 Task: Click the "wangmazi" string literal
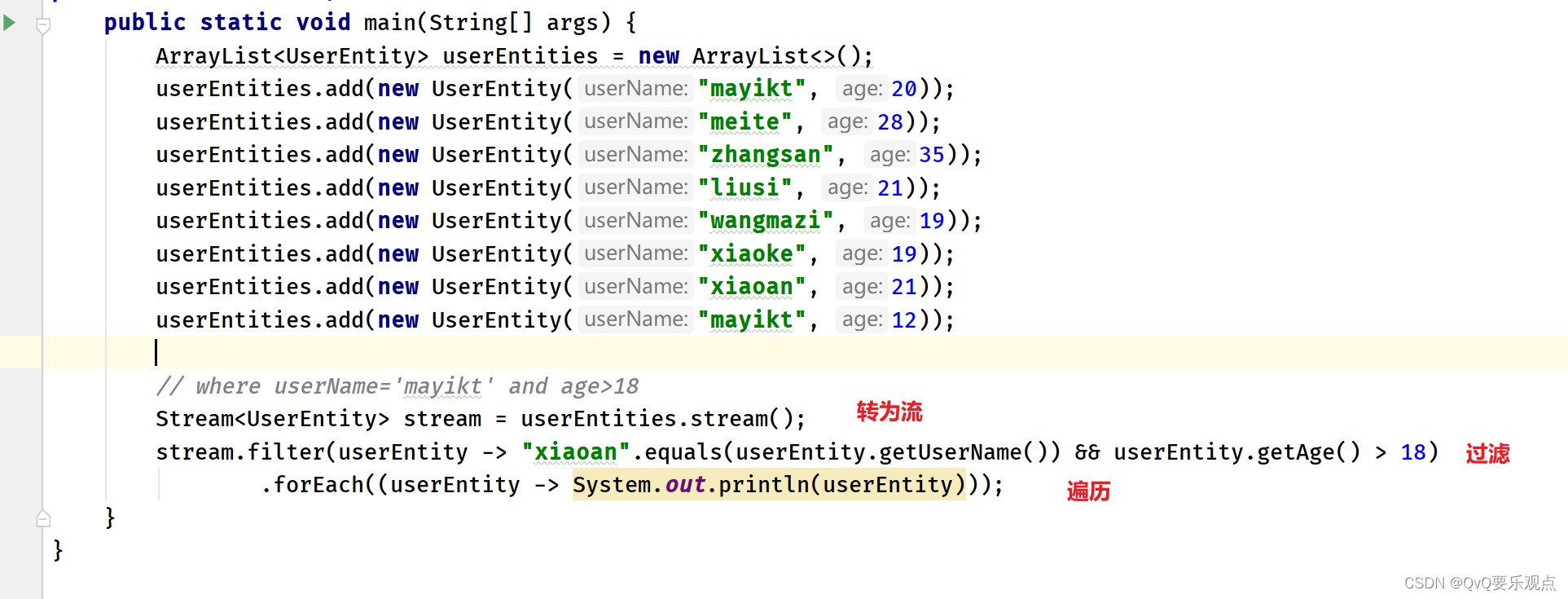(x=766, y=220)
